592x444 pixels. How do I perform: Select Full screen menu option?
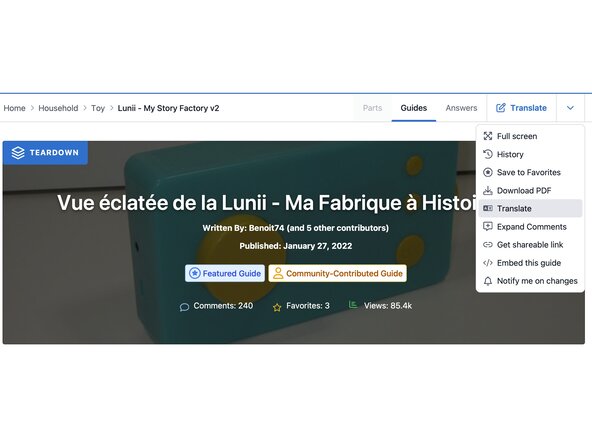[x=530, y=136]
